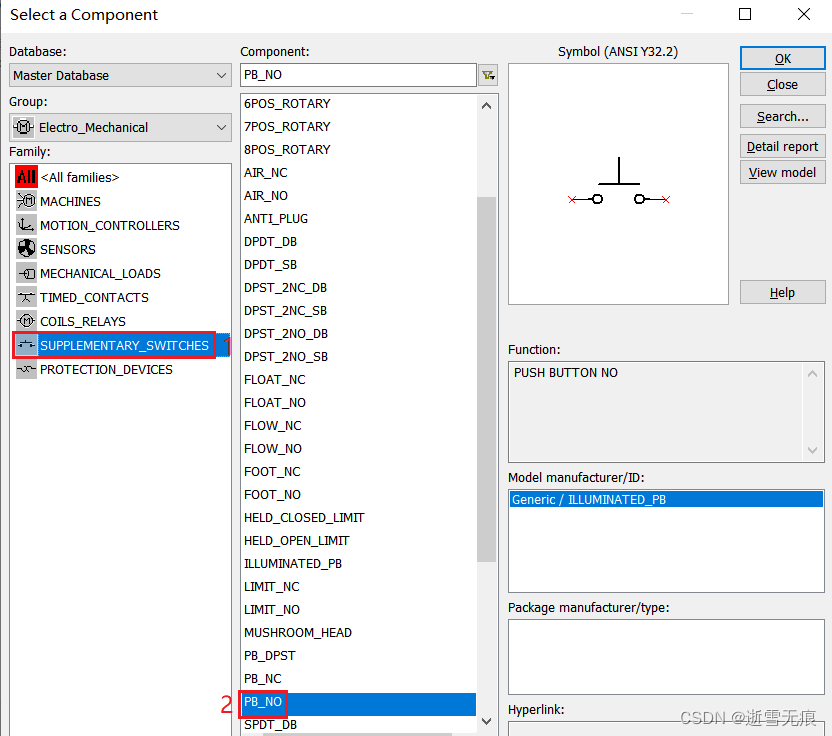Click the component list scrollbar down arrow

coord(487,720)
